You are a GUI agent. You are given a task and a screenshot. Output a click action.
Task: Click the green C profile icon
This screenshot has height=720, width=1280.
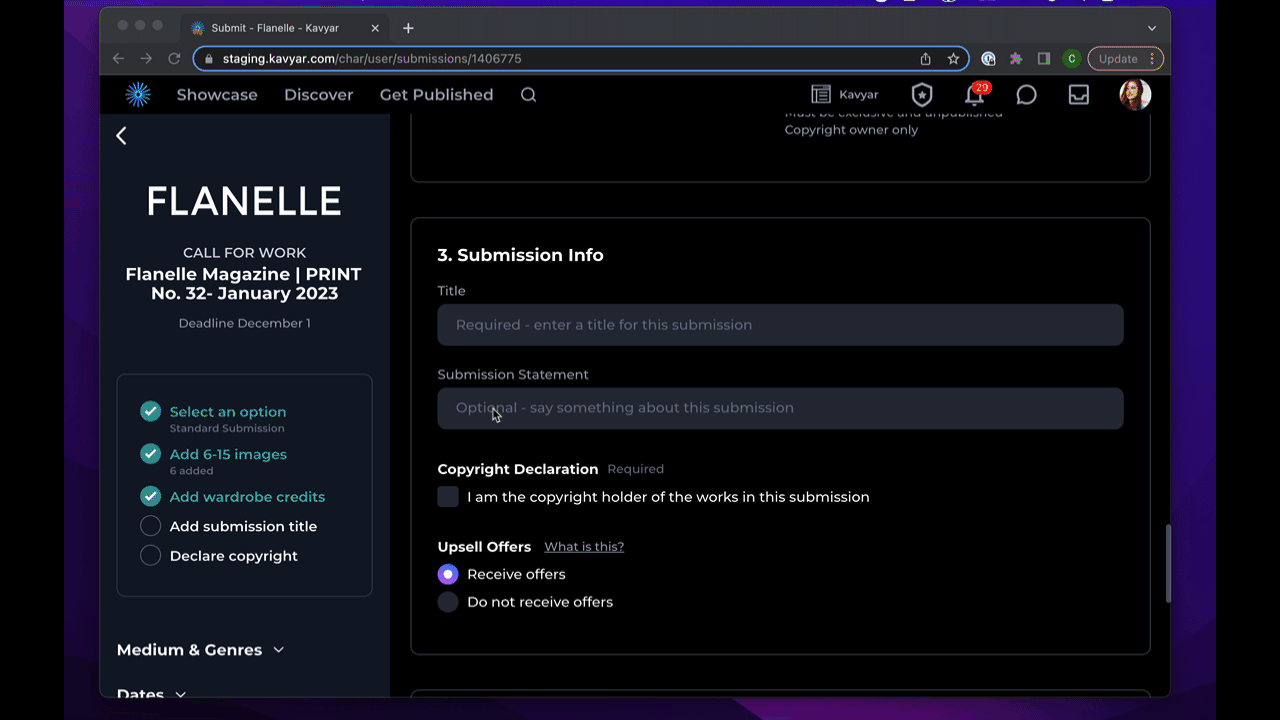[1072, 59]
